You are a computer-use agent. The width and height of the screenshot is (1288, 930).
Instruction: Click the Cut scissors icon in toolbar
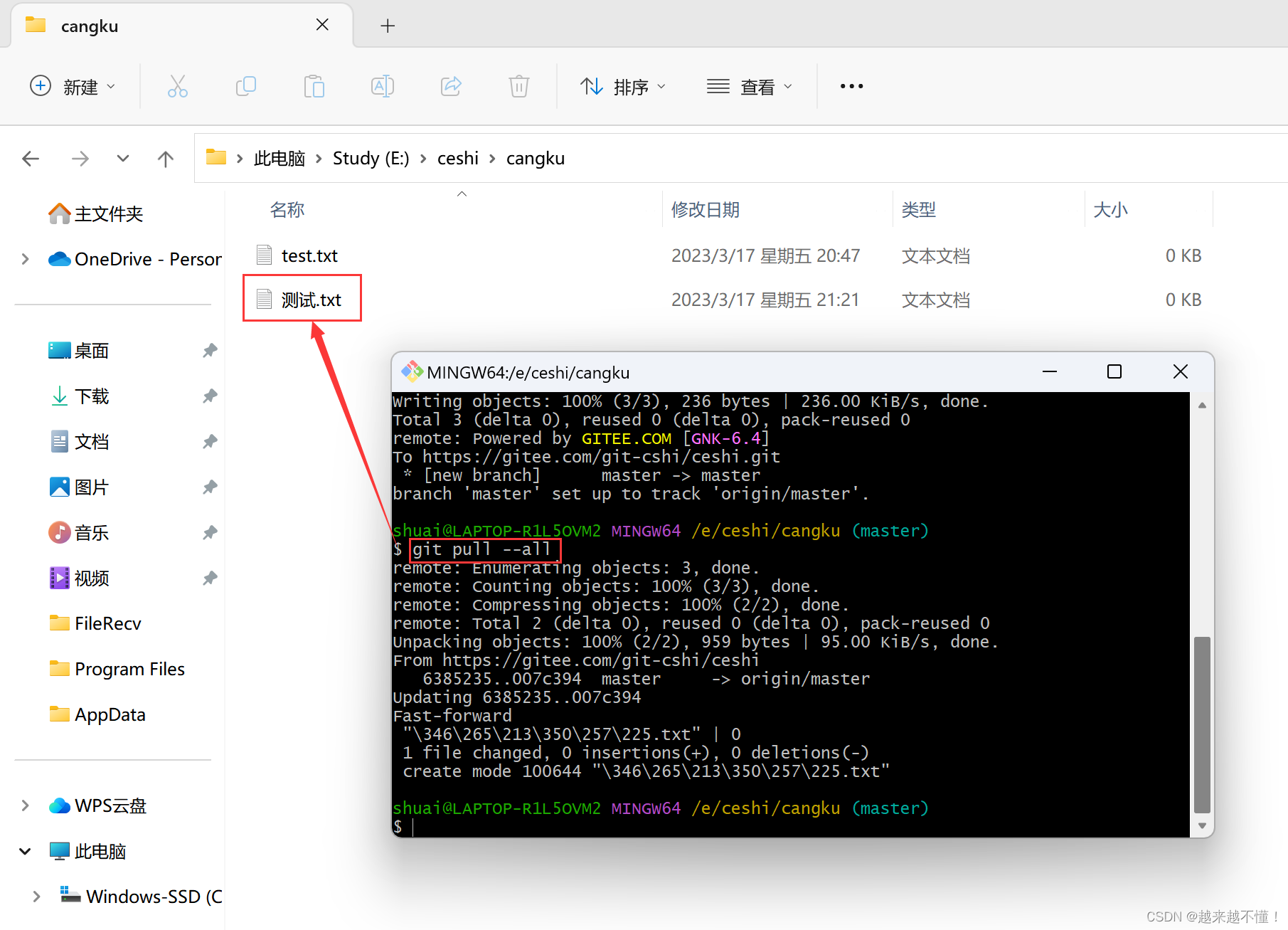(178, 86)
